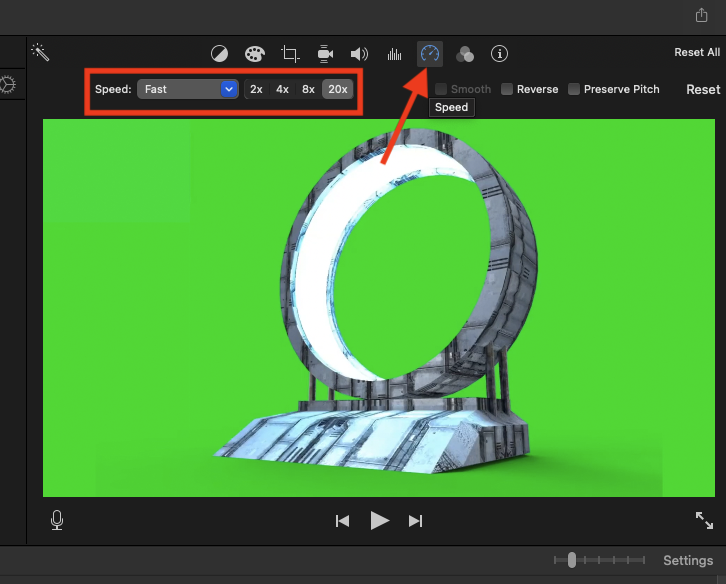Select the cropping tool
Viewport: 726px width, 584px height.
(291, 54)
